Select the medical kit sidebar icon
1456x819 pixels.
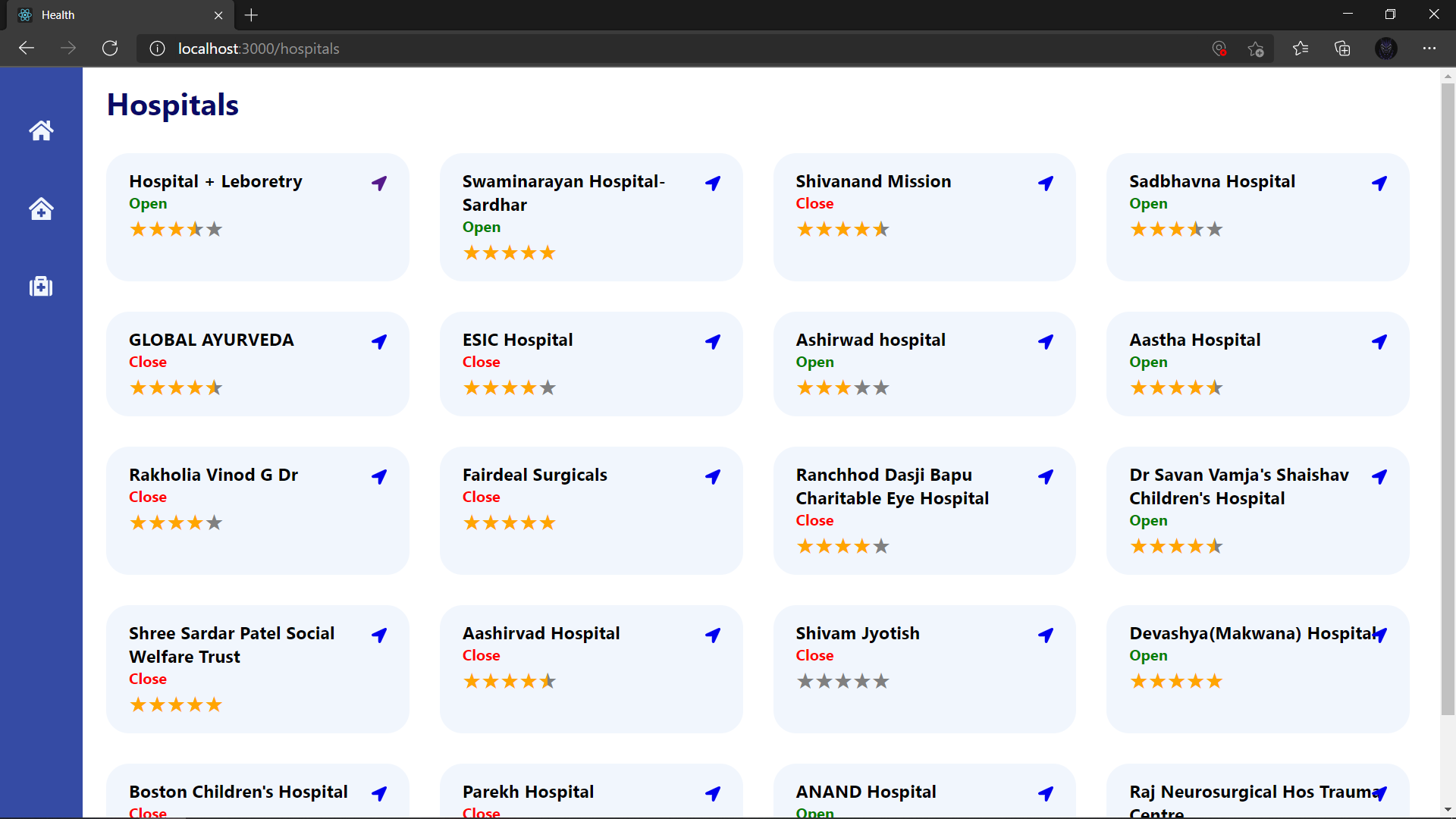tap(41, 287)
